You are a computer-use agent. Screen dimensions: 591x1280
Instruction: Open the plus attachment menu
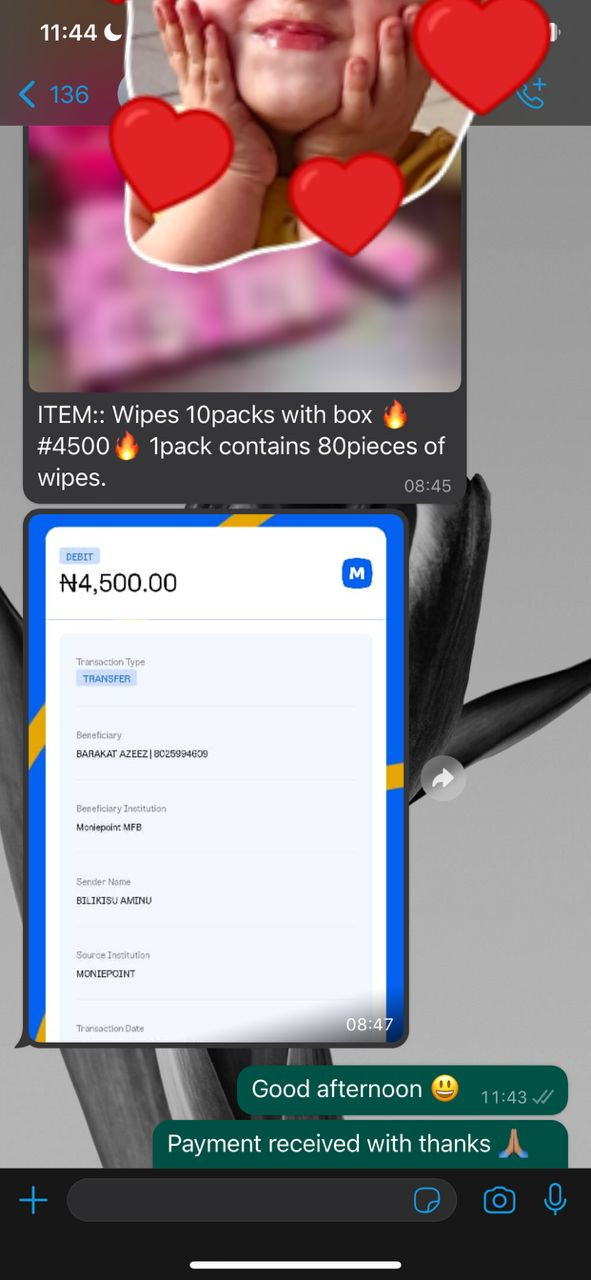point(33,1200)
